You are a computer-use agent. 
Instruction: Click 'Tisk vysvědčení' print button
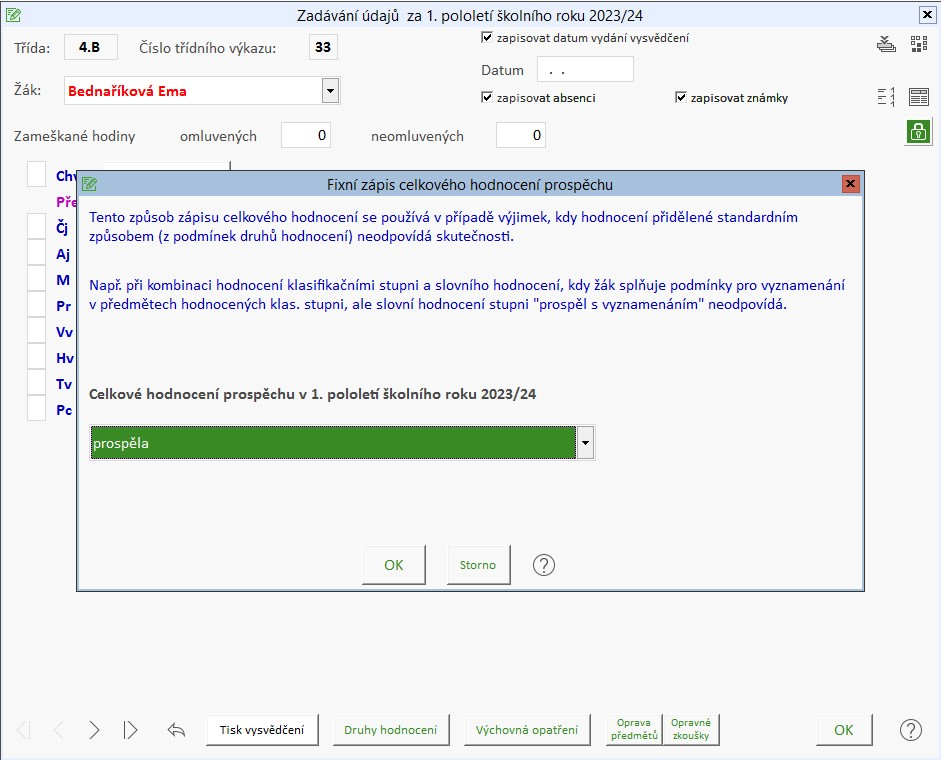pos(262,730)
